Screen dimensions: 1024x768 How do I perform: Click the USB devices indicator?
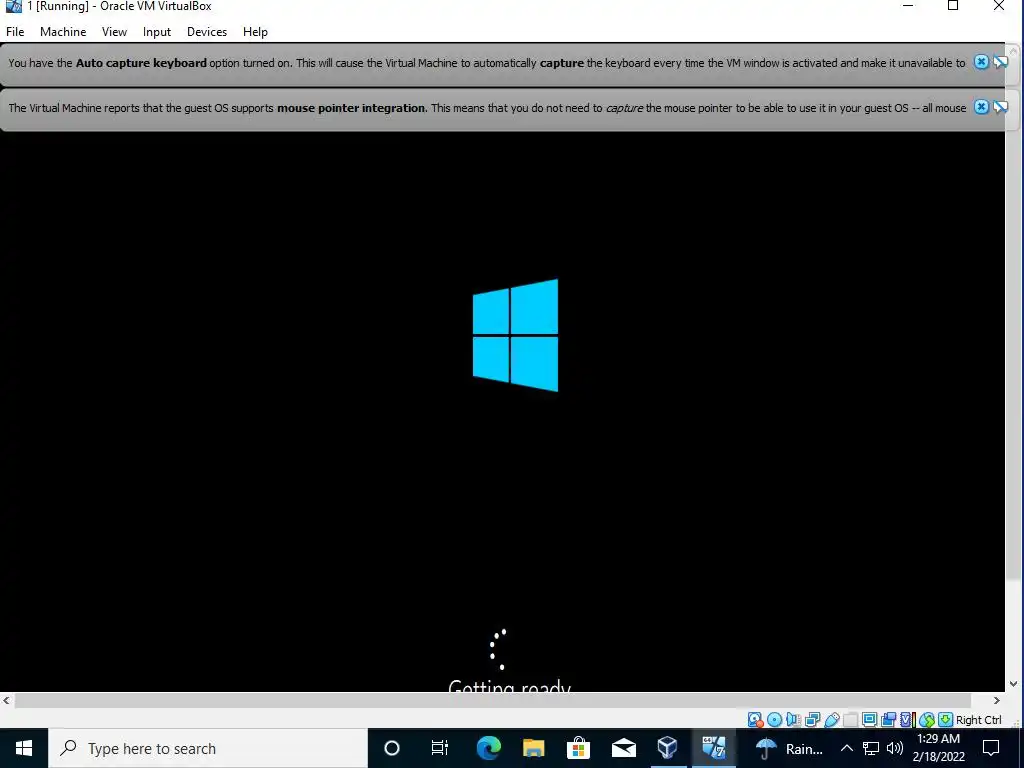[x=831, y=720]
